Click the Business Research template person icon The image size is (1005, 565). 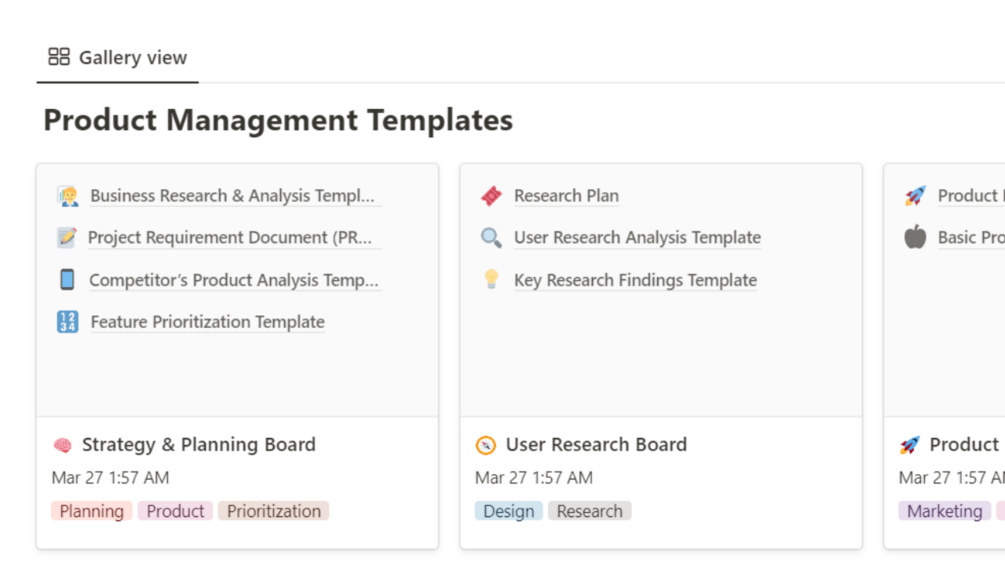[x=68, y=196]
